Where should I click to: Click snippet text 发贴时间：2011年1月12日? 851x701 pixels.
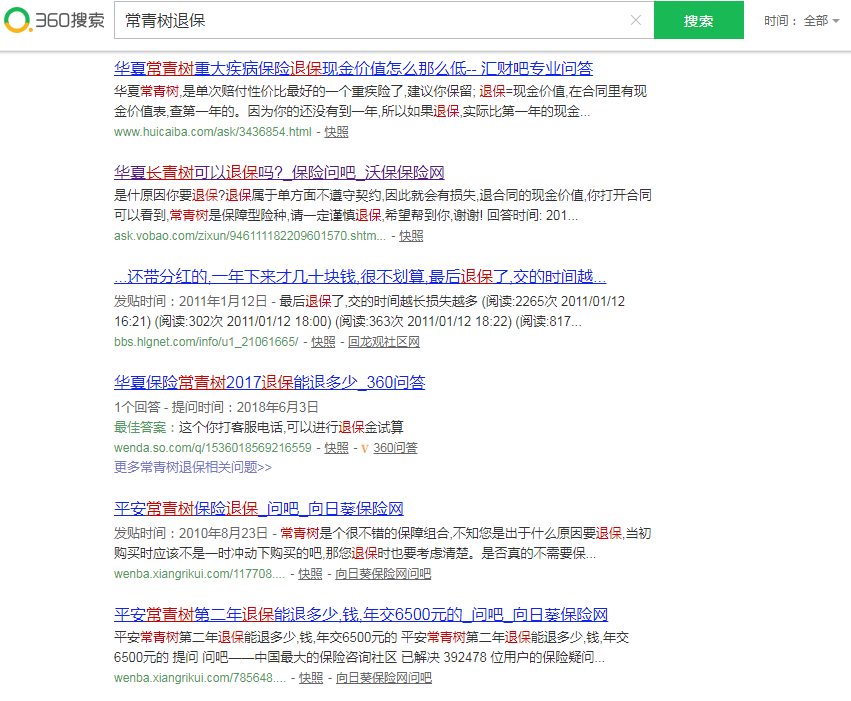click(x=190, y=301)
